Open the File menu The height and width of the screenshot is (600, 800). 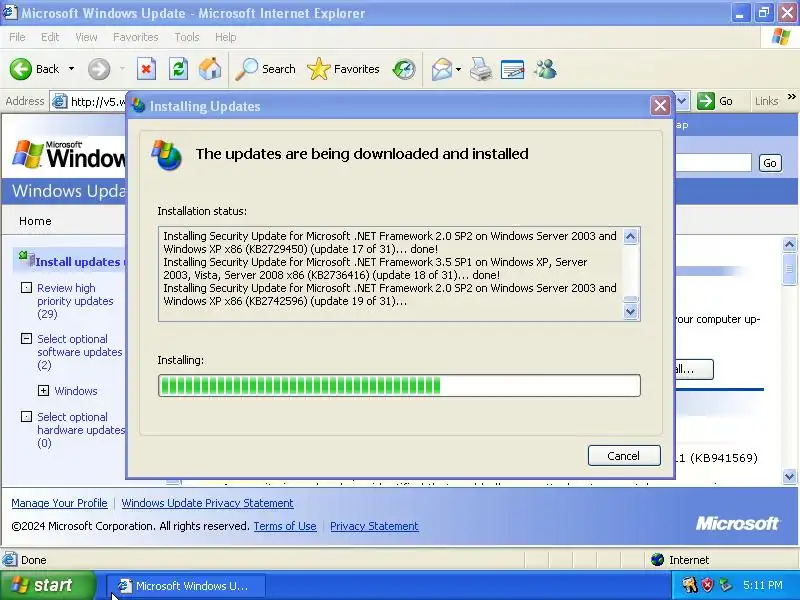click(17, 37)
